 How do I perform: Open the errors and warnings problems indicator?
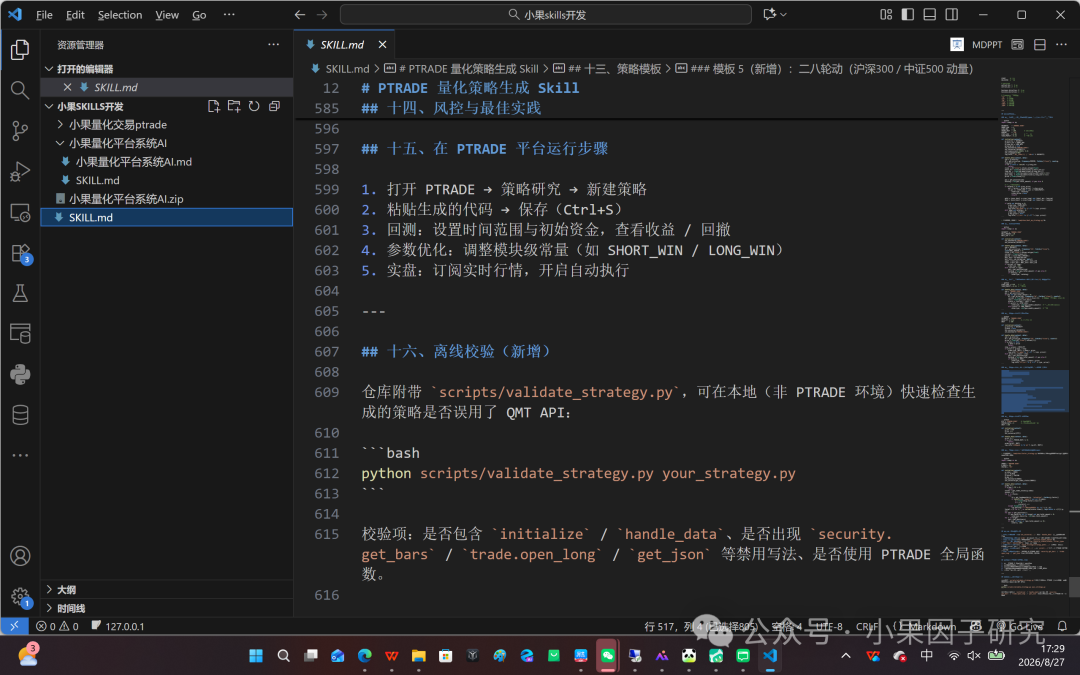coord(57,626)
